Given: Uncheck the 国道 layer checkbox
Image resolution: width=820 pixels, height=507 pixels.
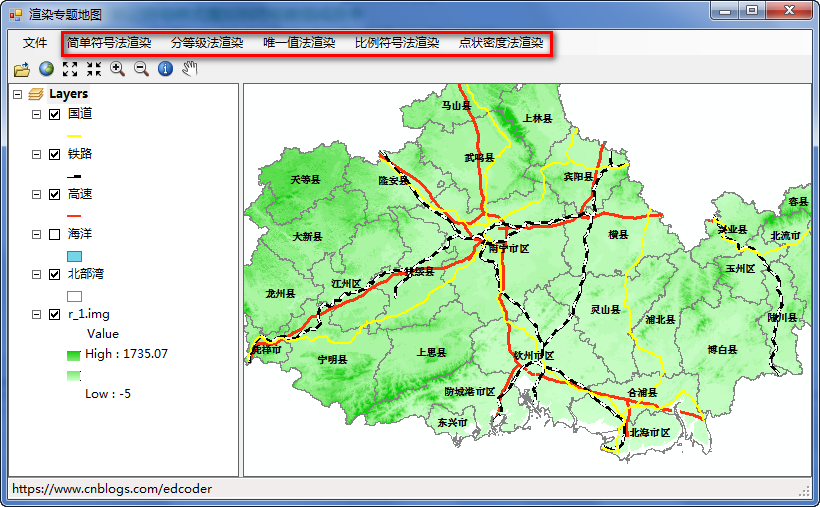Looking at the screenshot, I should click(x=55, y=114).
